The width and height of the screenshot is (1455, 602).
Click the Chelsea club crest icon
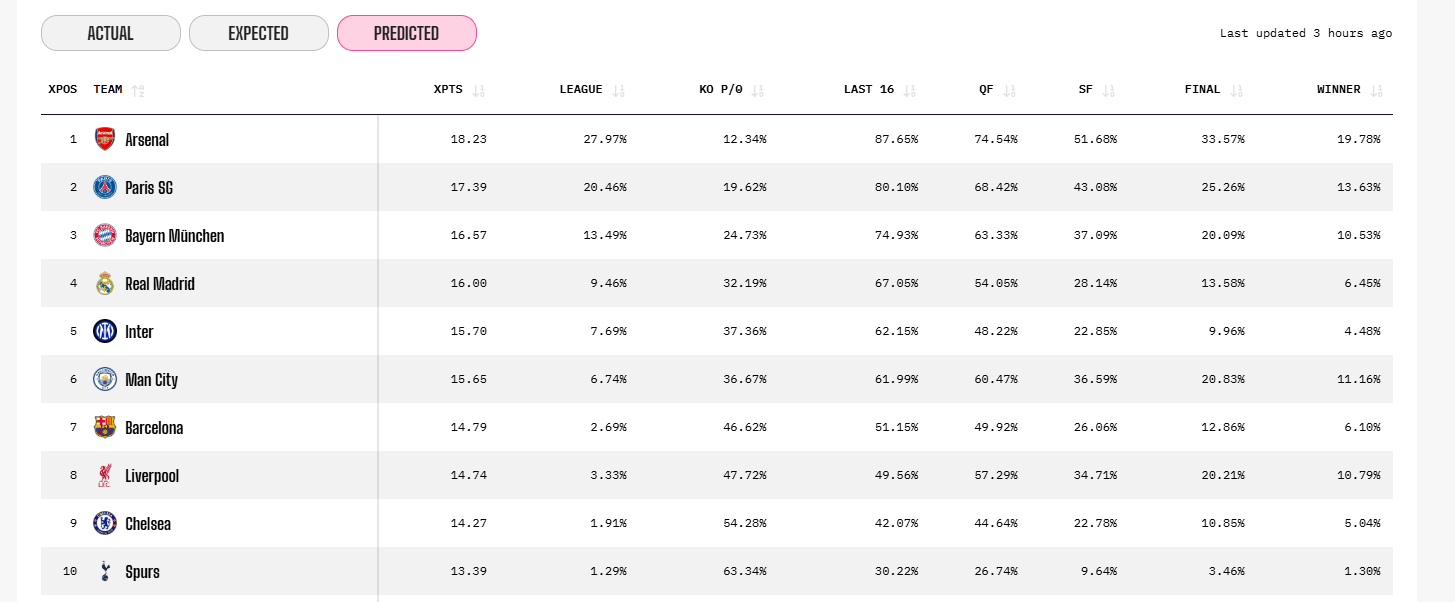pos(105,523)
